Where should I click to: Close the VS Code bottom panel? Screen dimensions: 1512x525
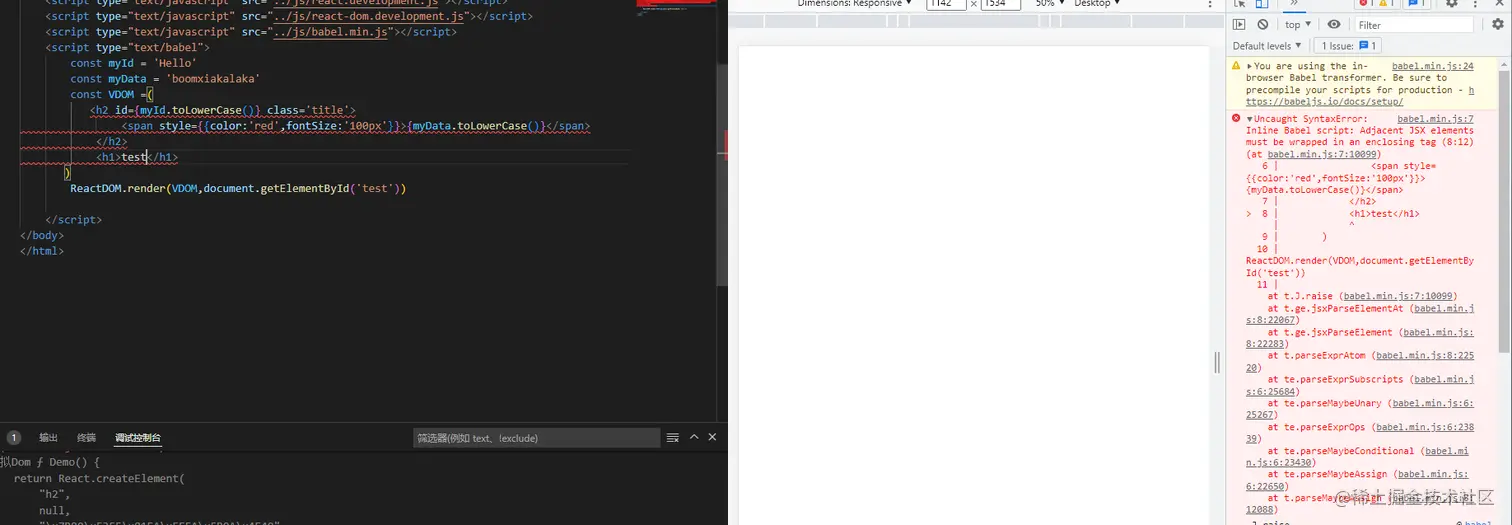(x=713, y=437)
